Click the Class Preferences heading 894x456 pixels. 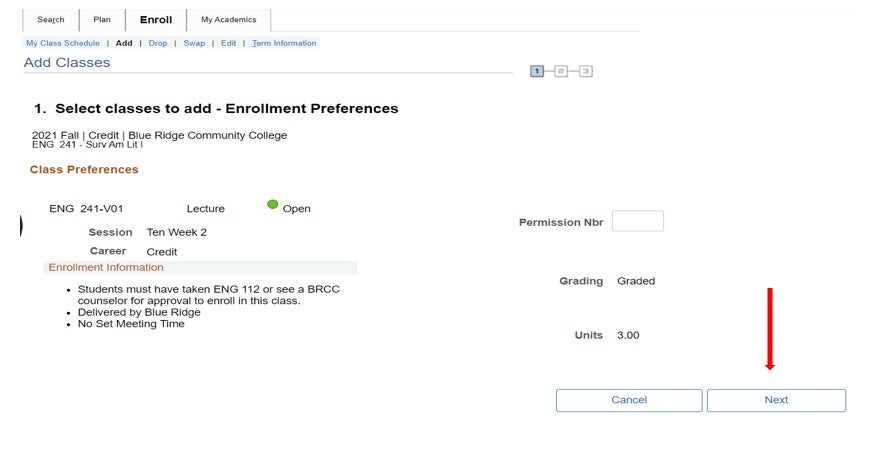[x=84, y=170]
